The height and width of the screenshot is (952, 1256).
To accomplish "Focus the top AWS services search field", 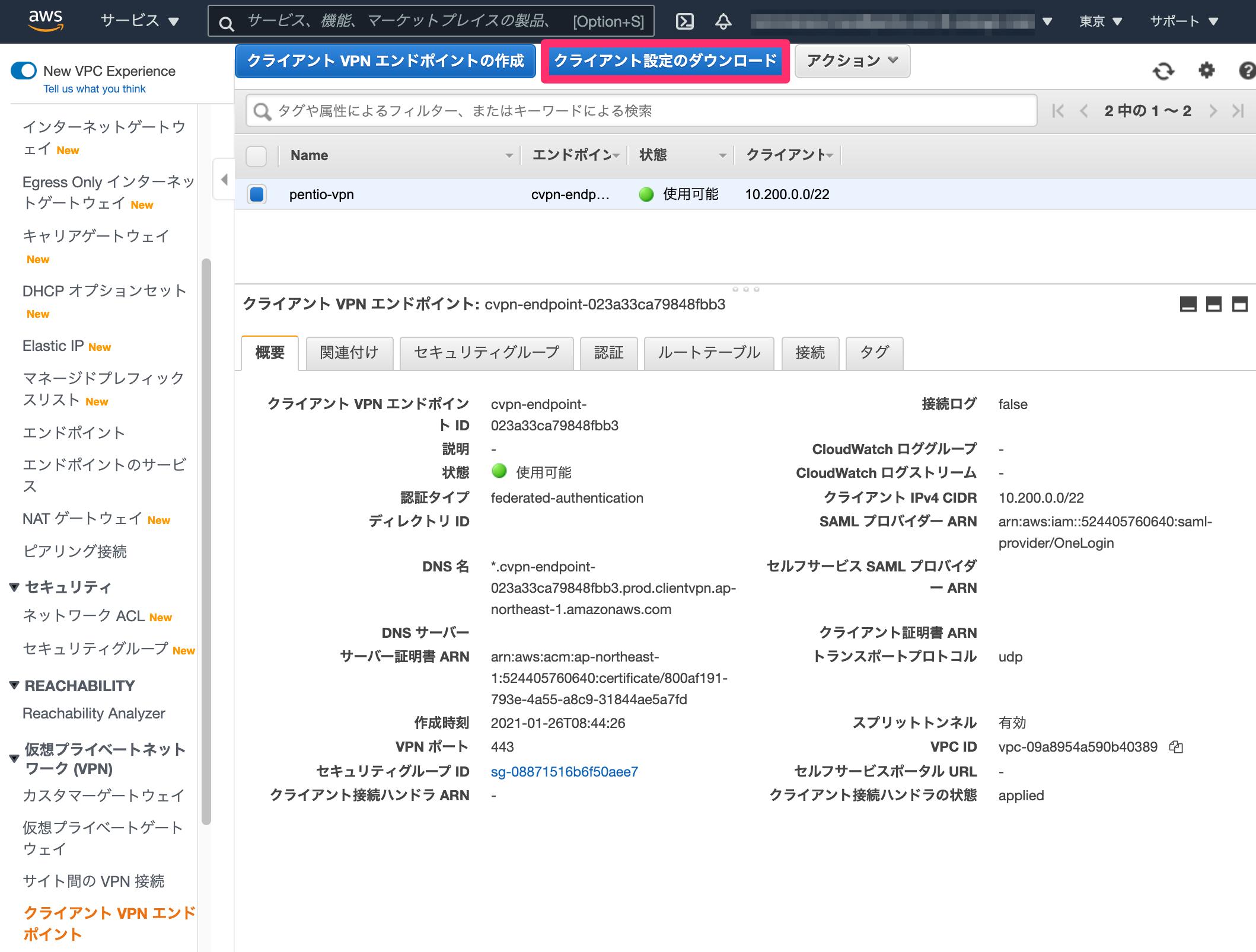I will tap(431, 22).
